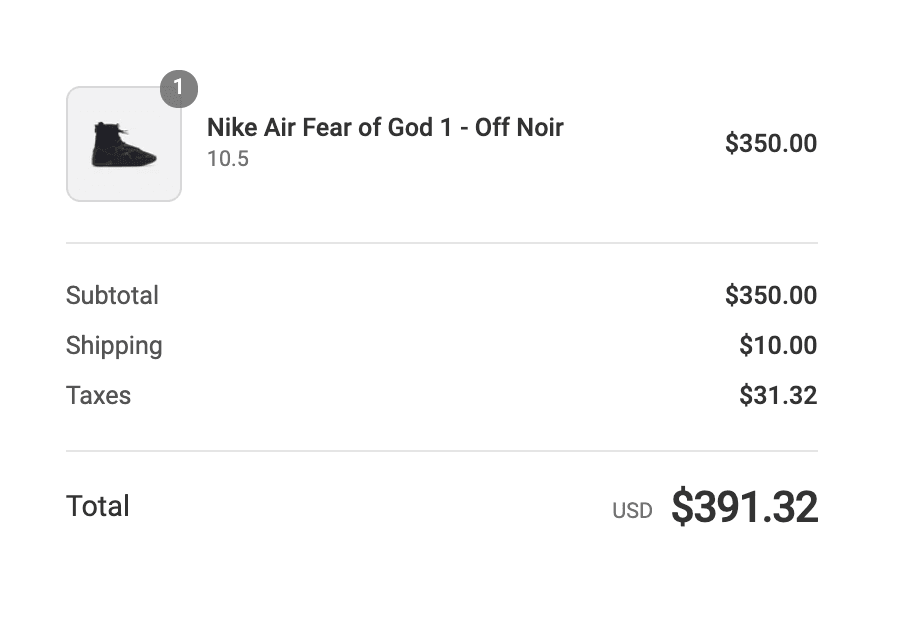Click the Shipping label
This screenshot has height=636, width=918.
(x=114, y=346)
